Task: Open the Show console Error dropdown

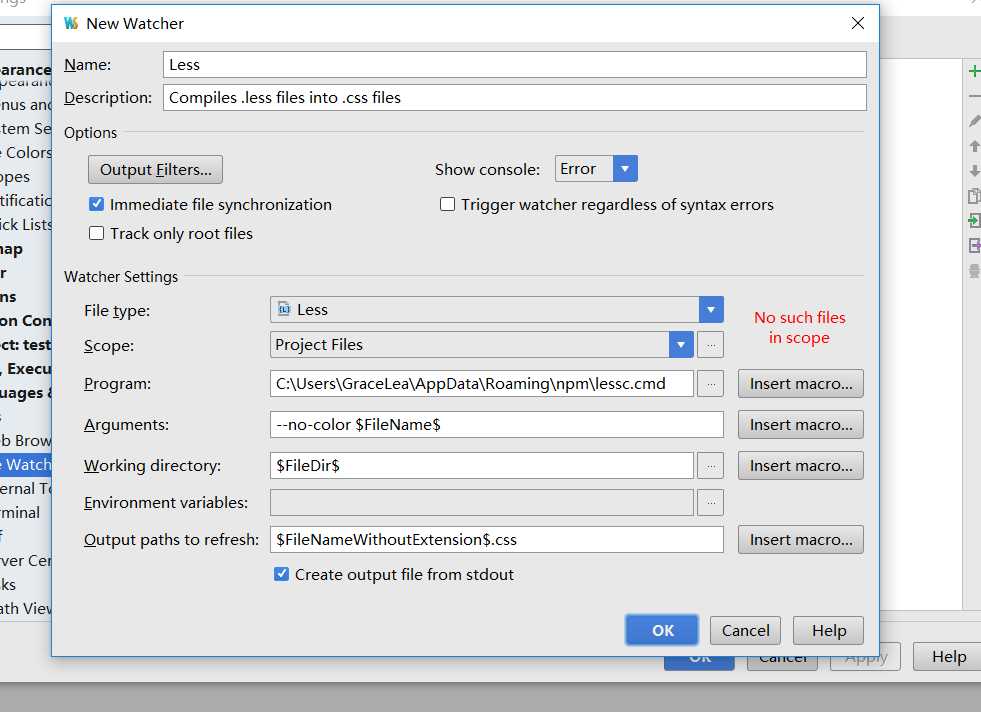Action: (x=596, y=169)
